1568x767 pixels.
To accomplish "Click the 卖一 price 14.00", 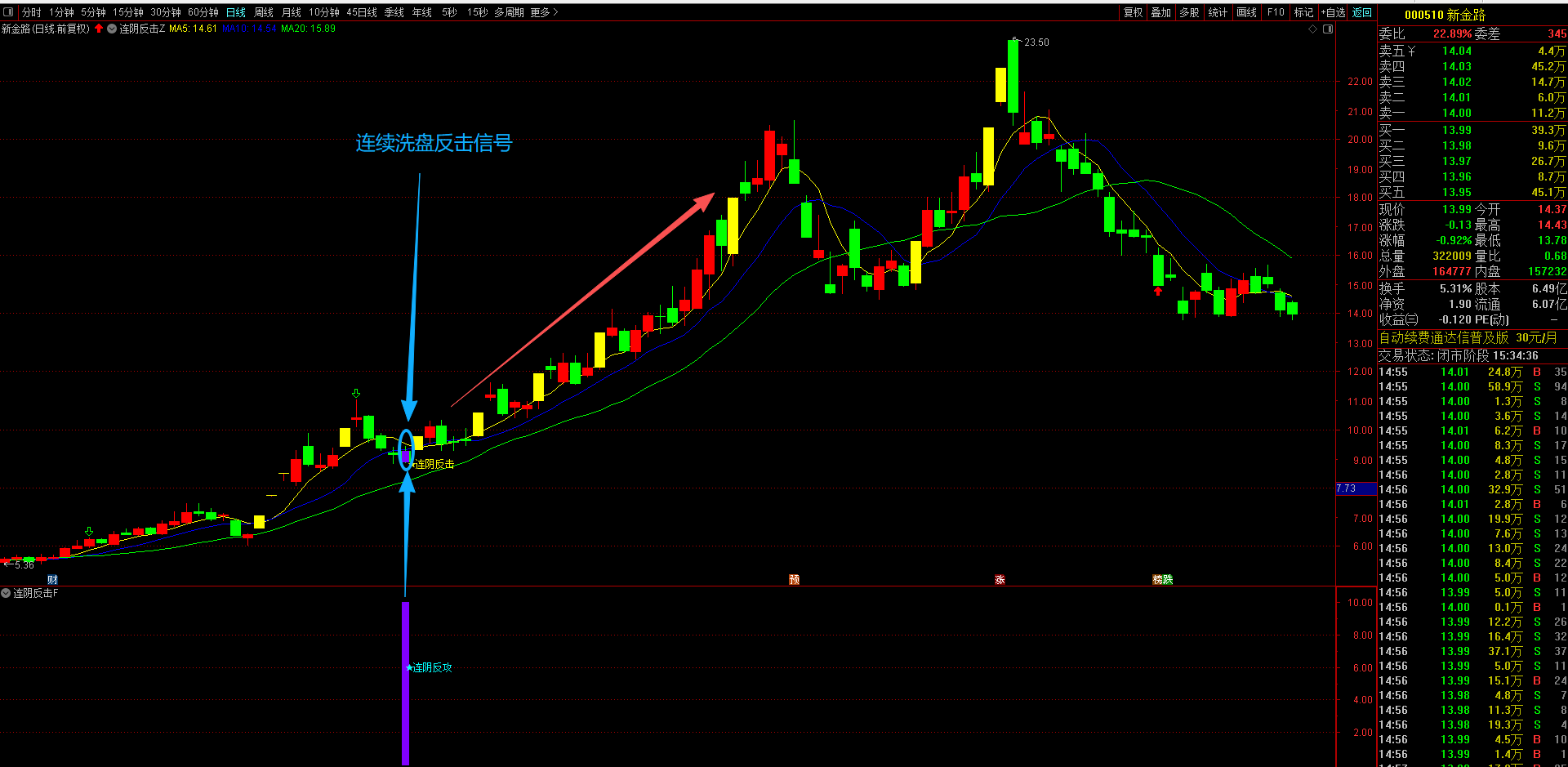I will coord(1457,114).
